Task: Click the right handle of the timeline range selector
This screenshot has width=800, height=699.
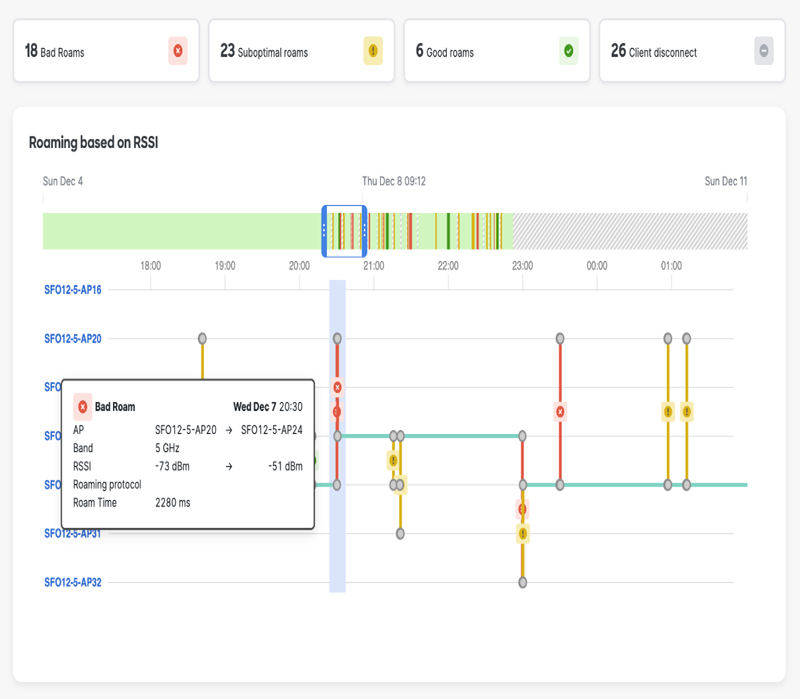Action: pos(364,230)
